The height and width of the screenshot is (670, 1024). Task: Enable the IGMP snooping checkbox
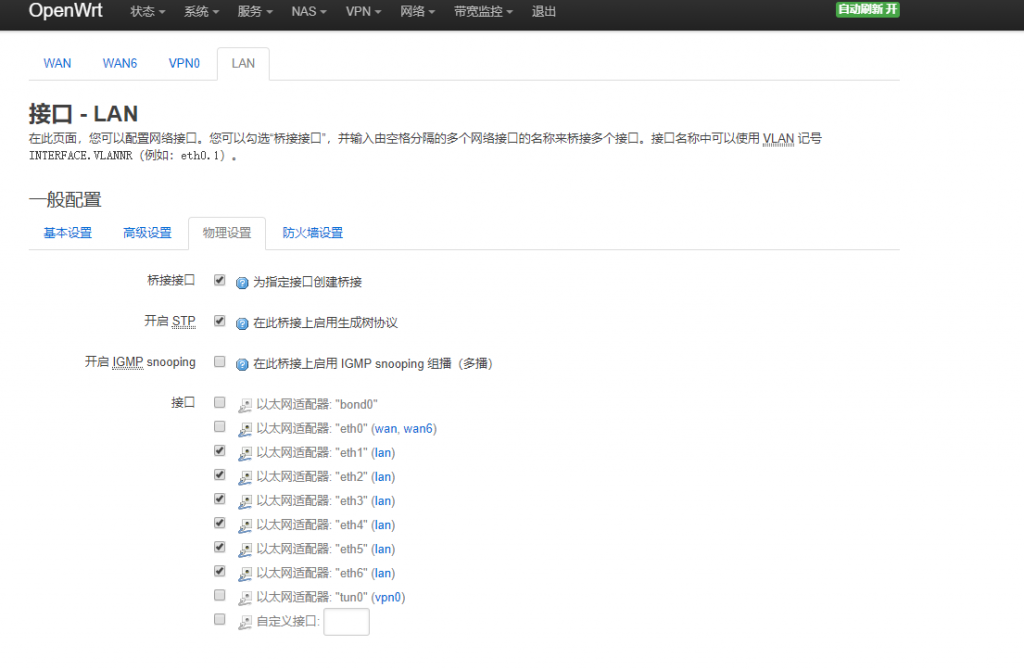[220, 362]
